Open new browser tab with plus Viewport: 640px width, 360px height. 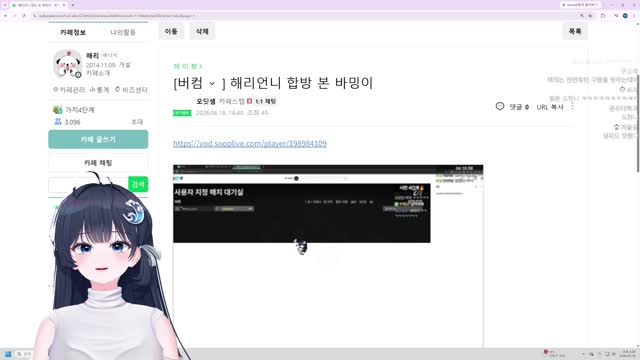coord(73,5)
